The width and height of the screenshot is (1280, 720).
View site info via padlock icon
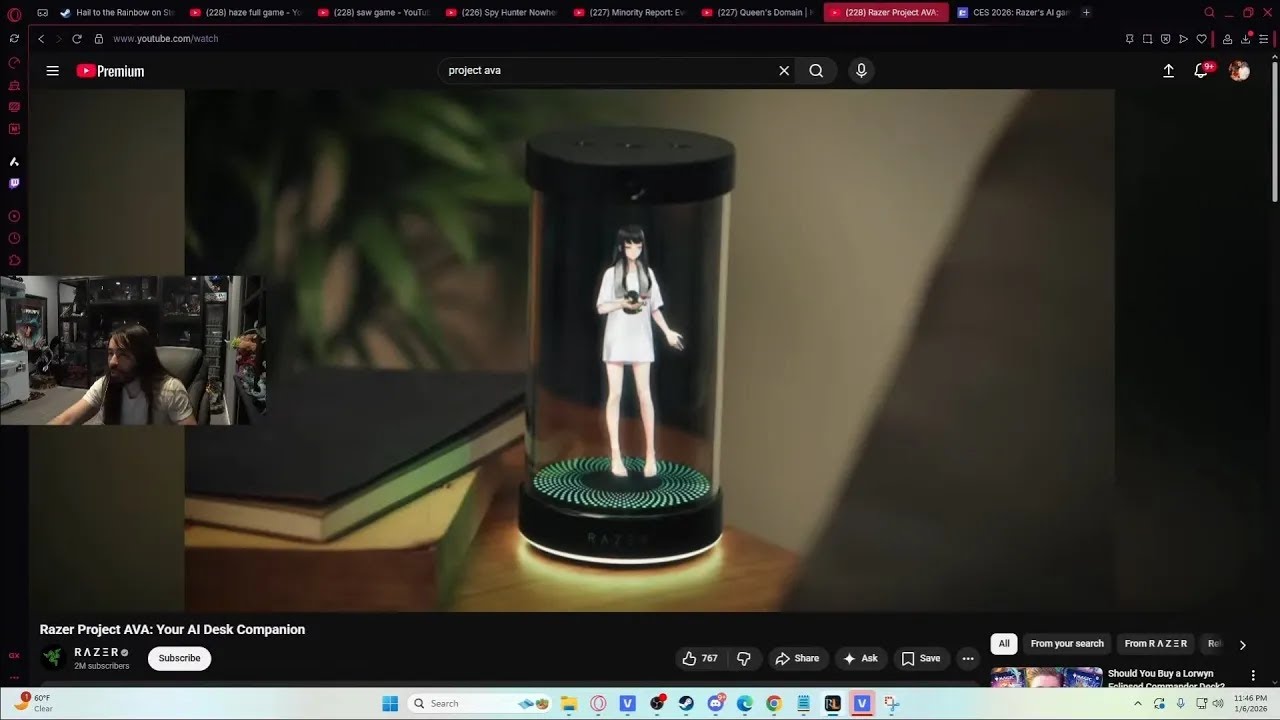click(x=98, y=39)
